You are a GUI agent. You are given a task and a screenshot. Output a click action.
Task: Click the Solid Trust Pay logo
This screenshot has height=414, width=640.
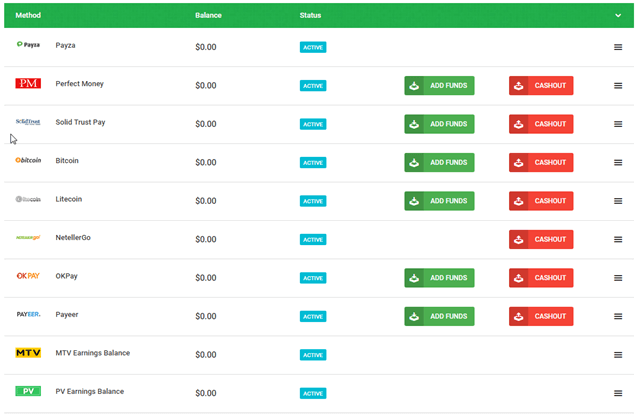pos(28,123)
